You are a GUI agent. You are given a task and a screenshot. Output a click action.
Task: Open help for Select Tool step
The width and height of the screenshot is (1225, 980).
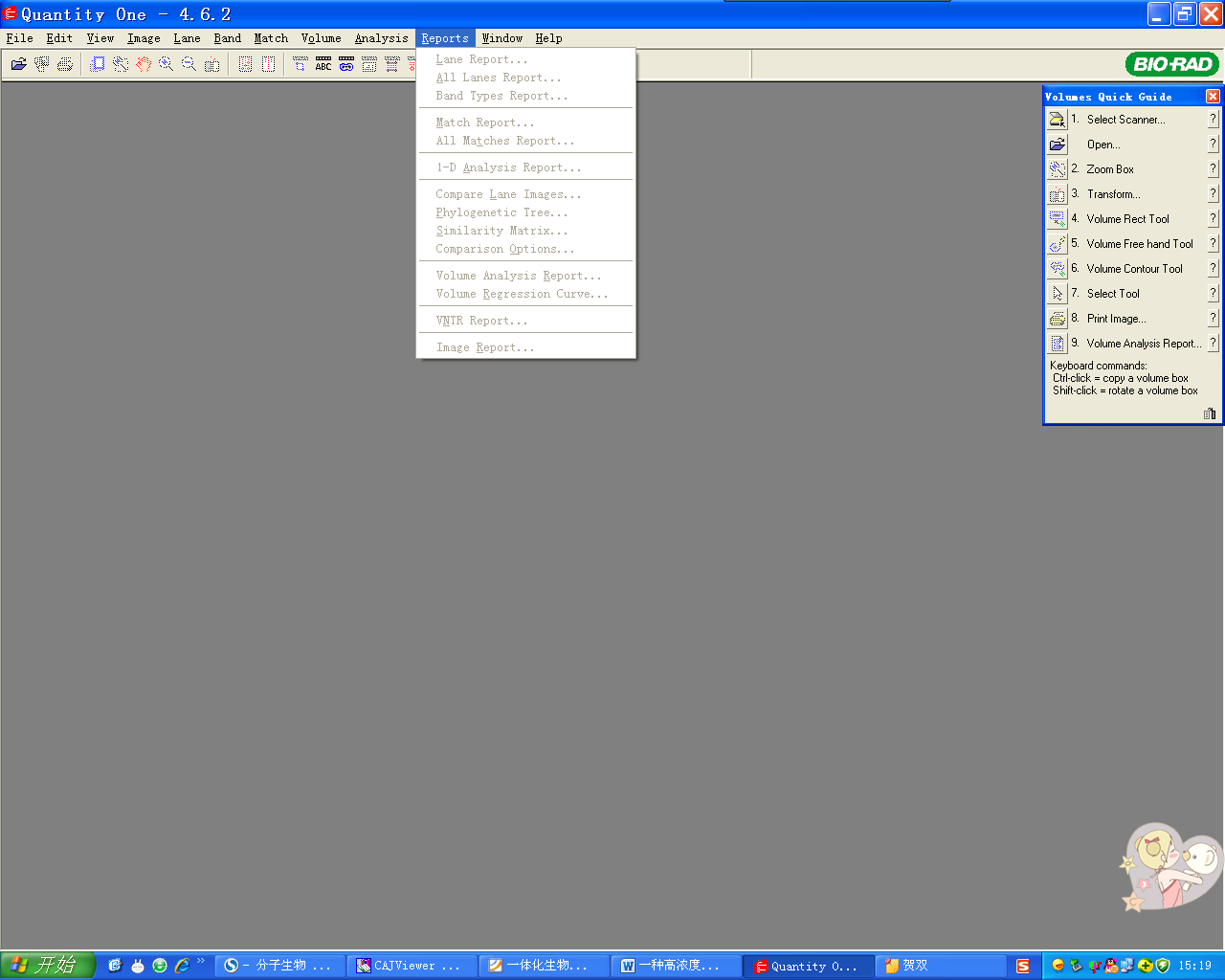coord(1214,294)
